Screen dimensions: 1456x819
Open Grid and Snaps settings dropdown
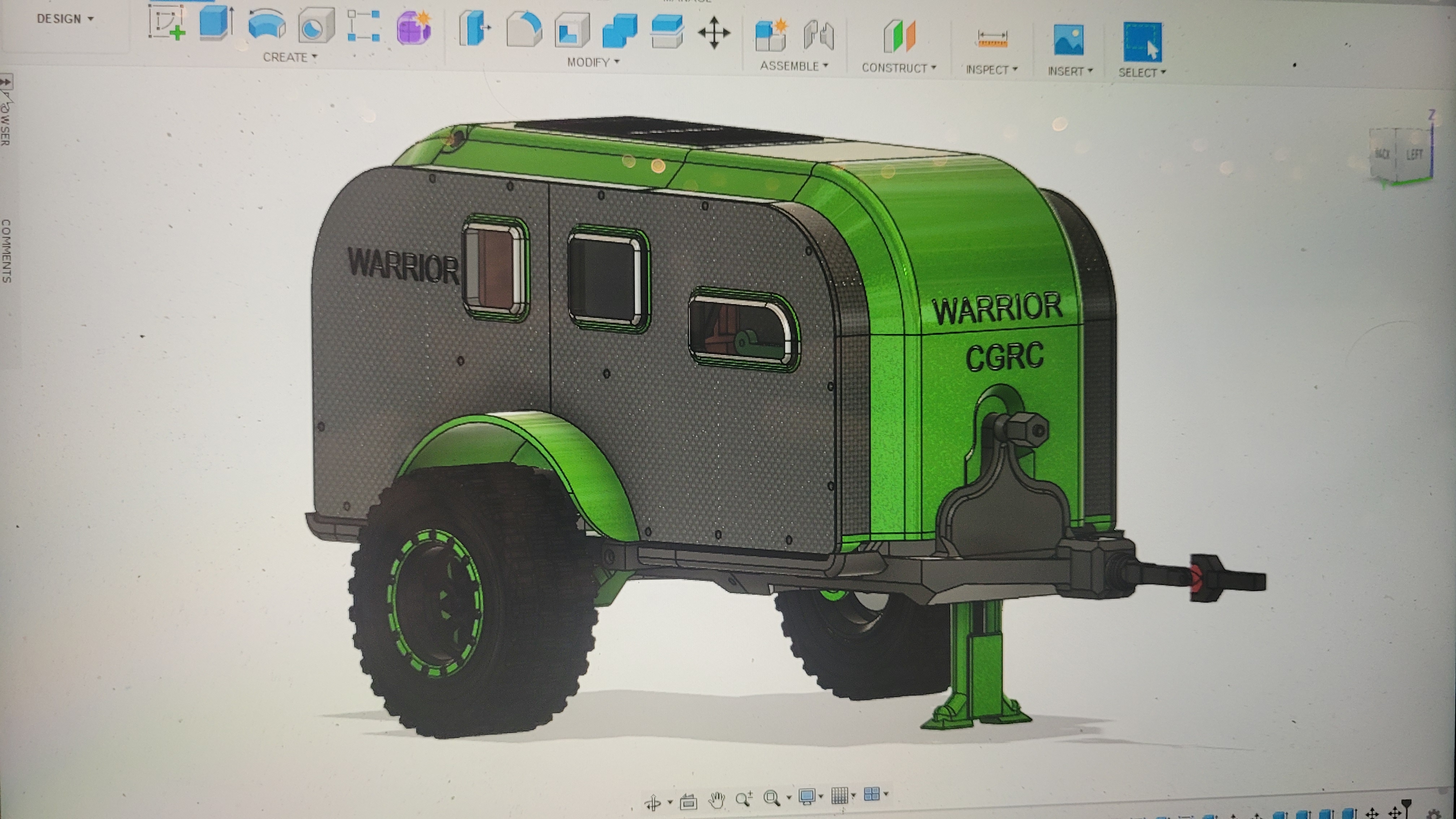[843, 796]
